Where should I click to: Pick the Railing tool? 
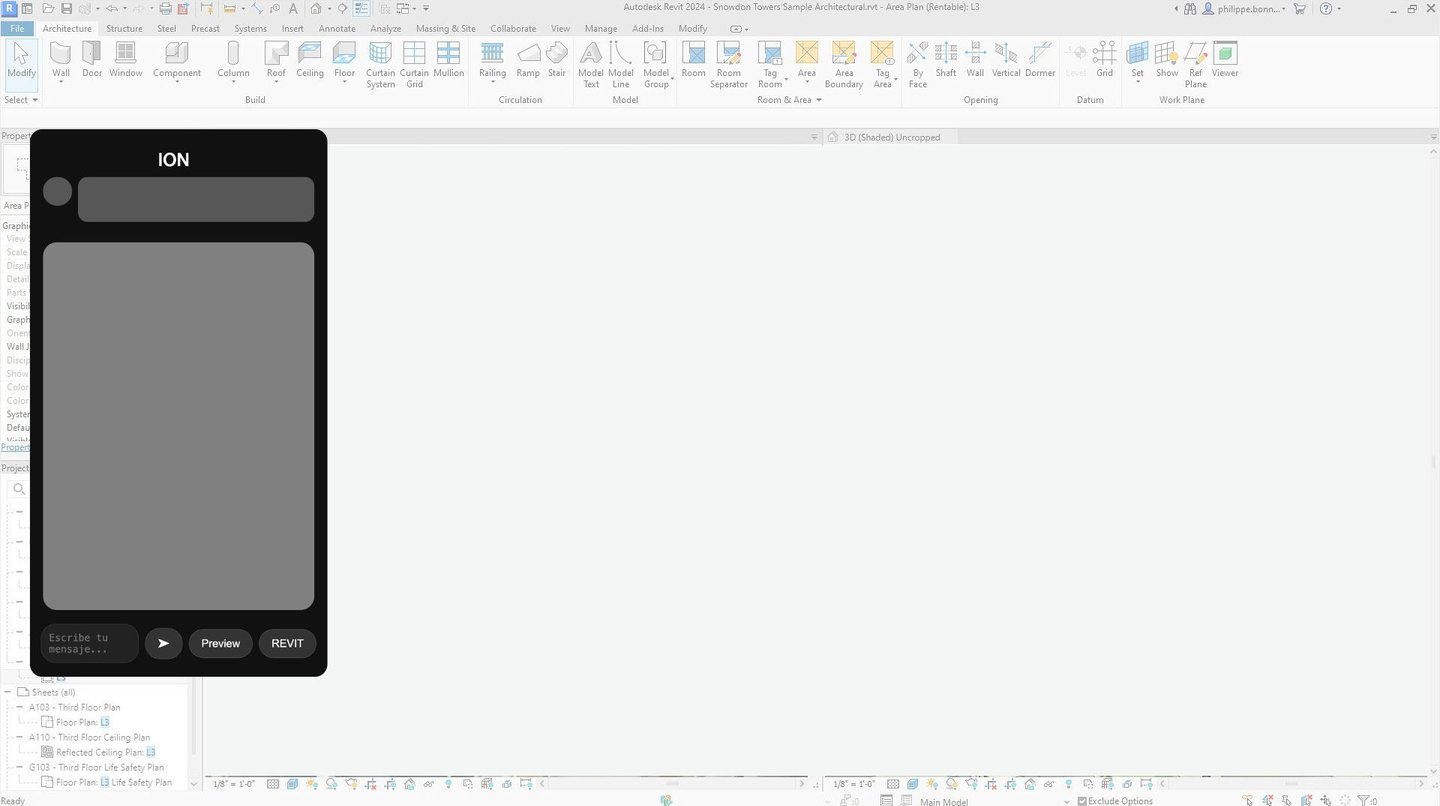(492, 60)
